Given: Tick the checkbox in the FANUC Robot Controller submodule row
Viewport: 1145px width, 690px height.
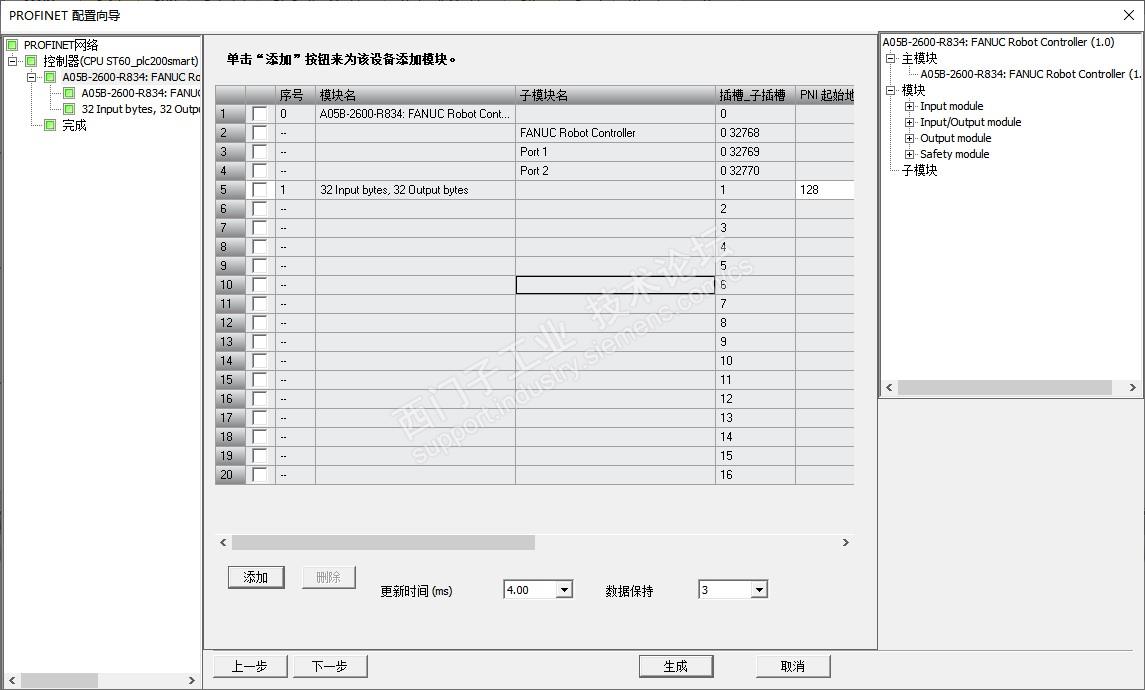Looking at the screenshot, I should click(259, 133).
